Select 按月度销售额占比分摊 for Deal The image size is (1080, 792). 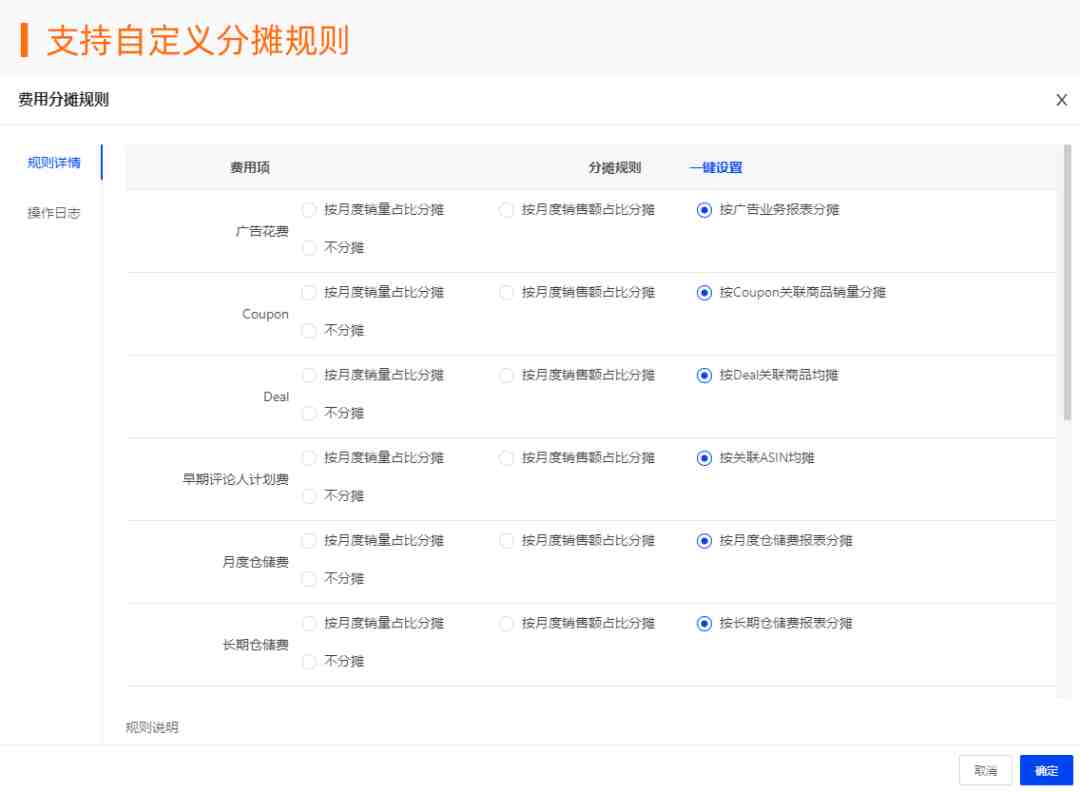(506, 375)
